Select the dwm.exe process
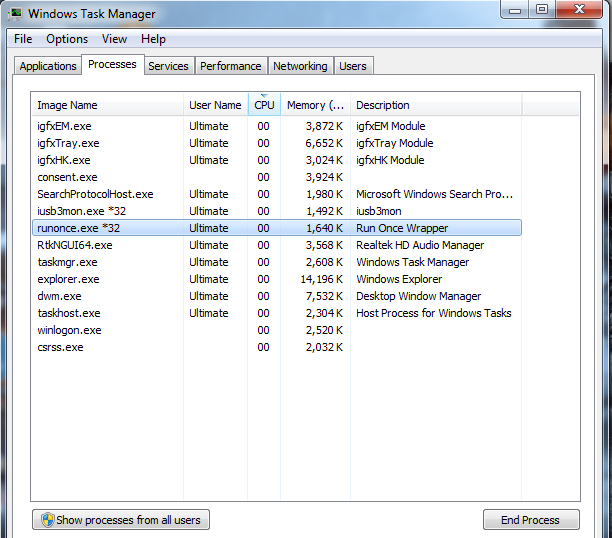 [277, 296]
